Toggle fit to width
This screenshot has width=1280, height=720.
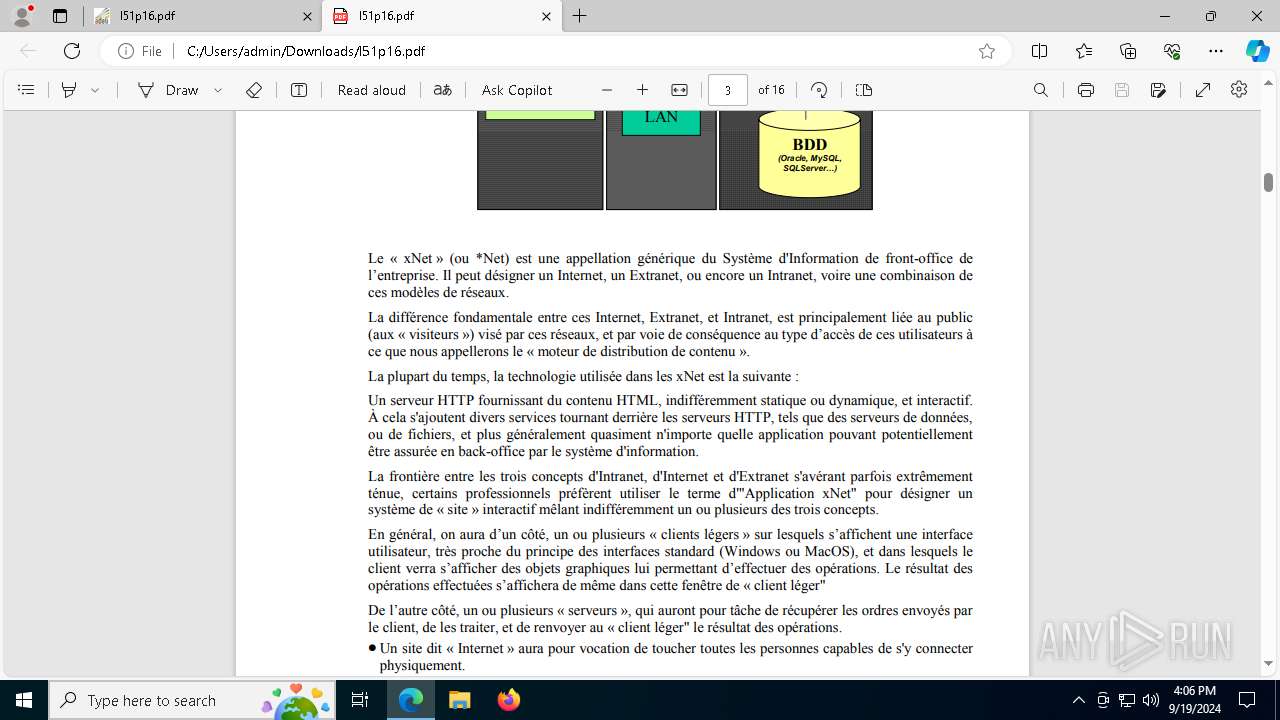(680, 90)
